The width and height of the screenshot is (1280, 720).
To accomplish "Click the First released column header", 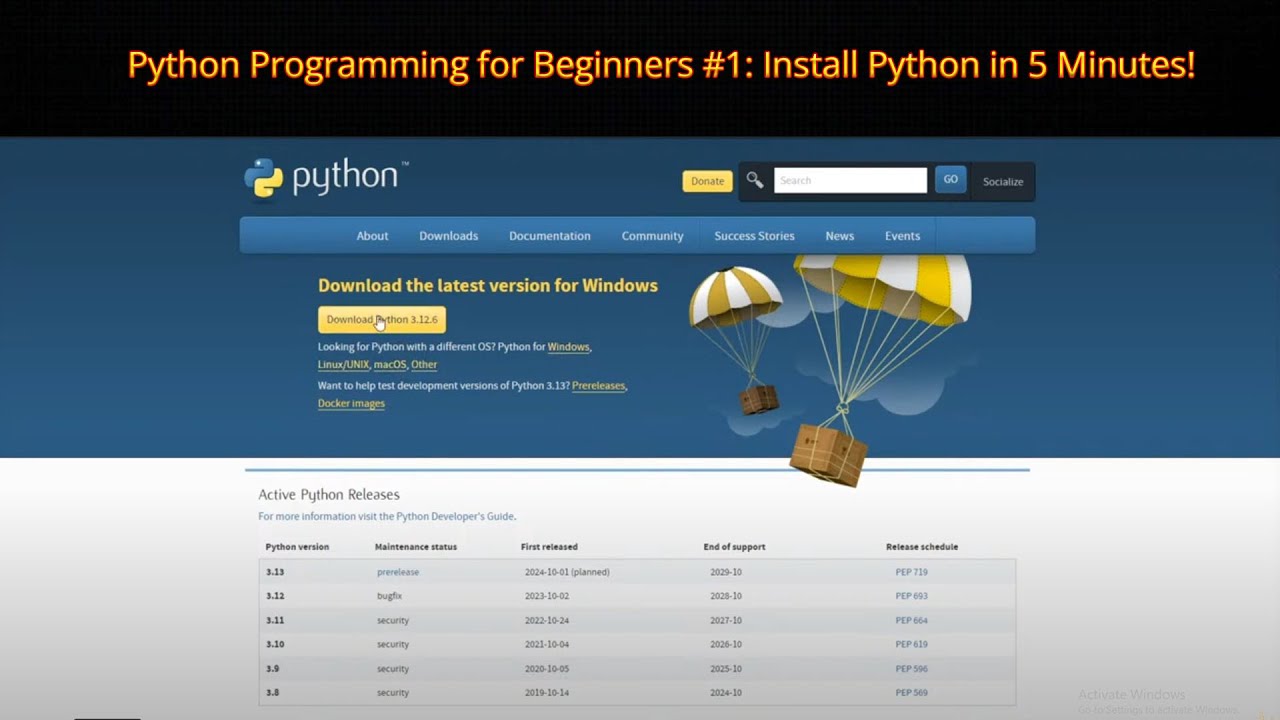I will [549, 547].
